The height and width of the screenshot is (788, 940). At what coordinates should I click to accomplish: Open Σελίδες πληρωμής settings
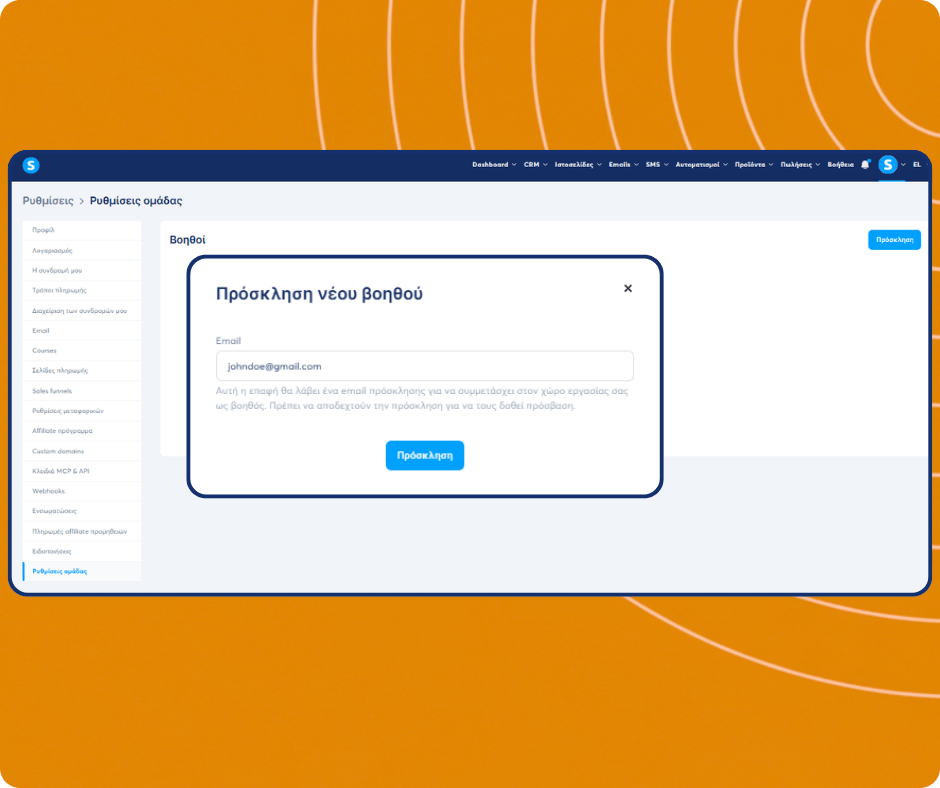pyautogui.click(x=82, y=371)
